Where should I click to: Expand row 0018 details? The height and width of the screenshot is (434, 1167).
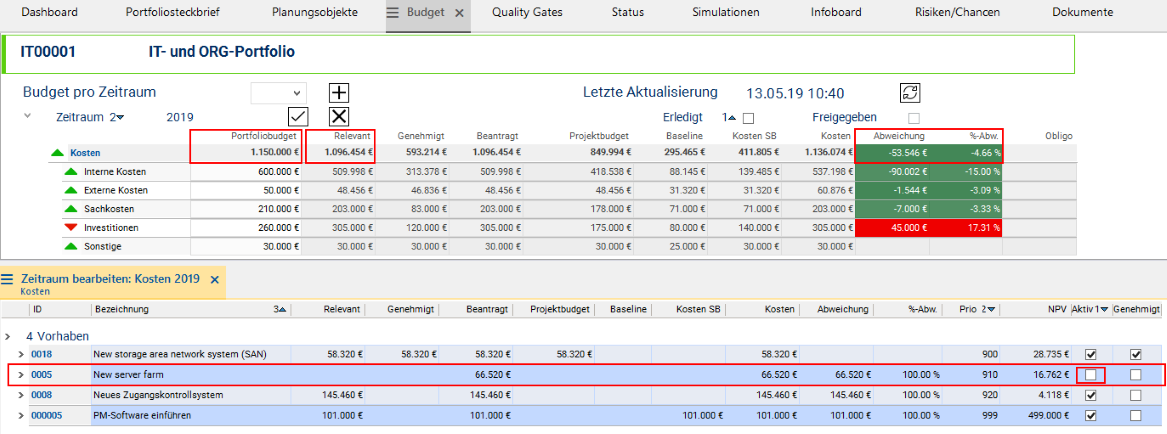[21, 355]
